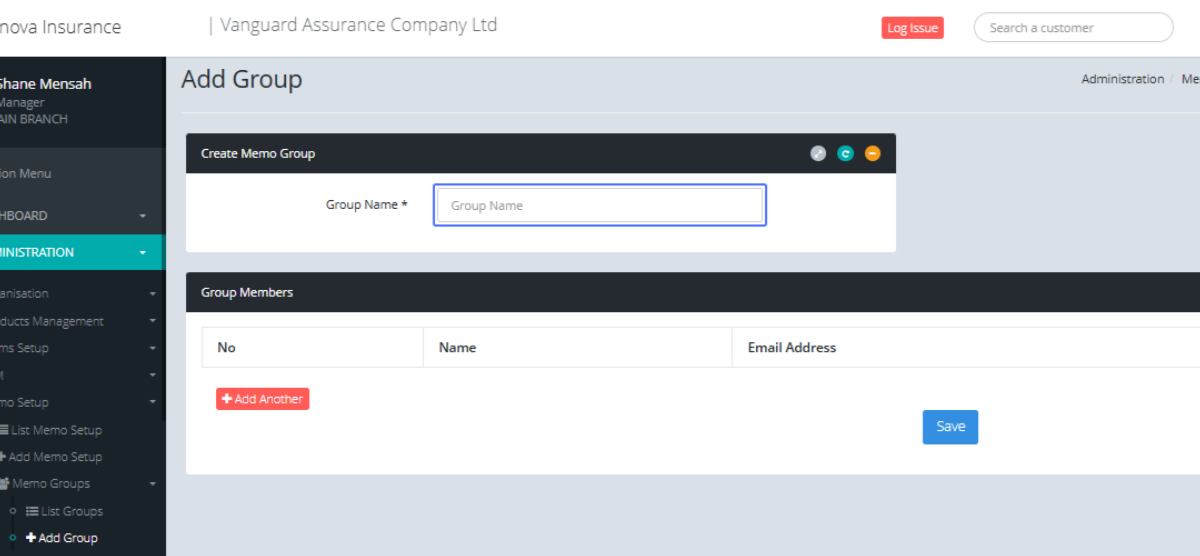Focus the Group Name text field
Viewport: 1200px width, 556px height.
pos(600,205)
